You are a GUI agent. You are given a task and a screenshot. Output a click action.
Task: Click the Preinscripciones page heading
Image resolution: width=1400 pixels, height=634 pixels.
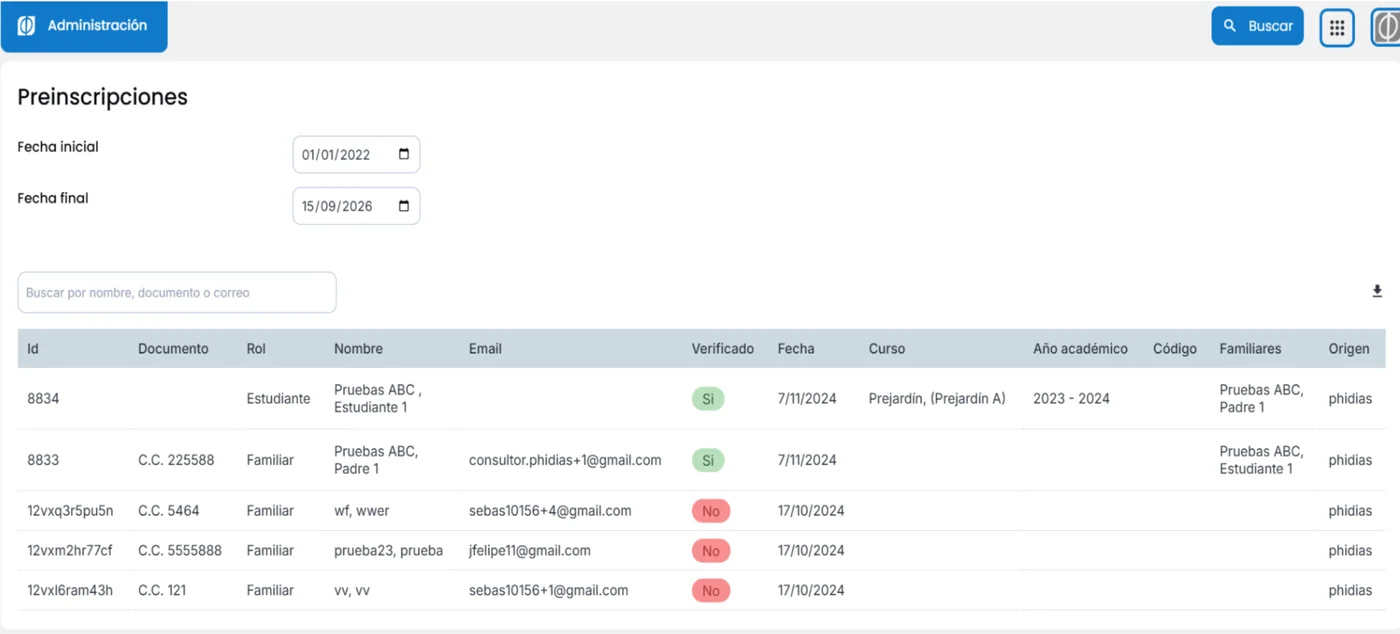102,97
